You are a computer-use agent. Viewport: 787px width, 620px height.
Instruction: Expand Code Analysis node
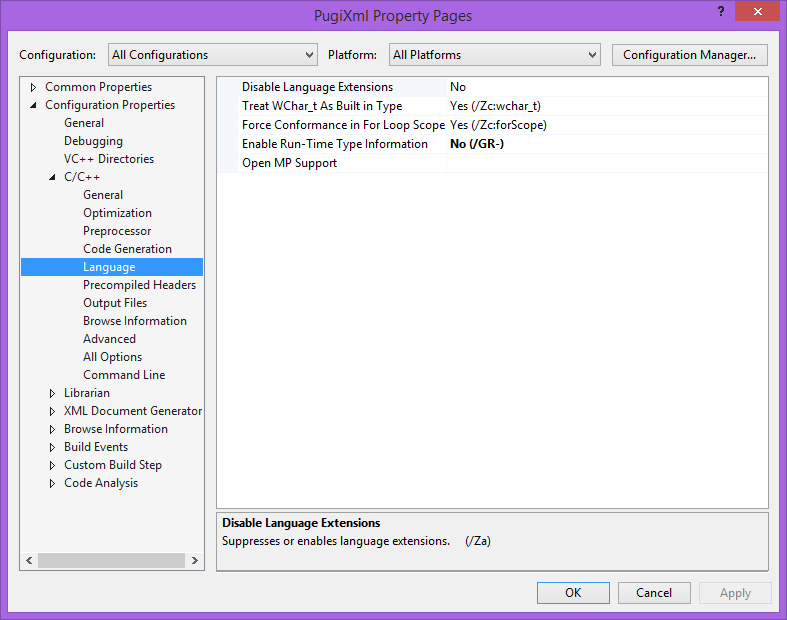pos(52,483)
